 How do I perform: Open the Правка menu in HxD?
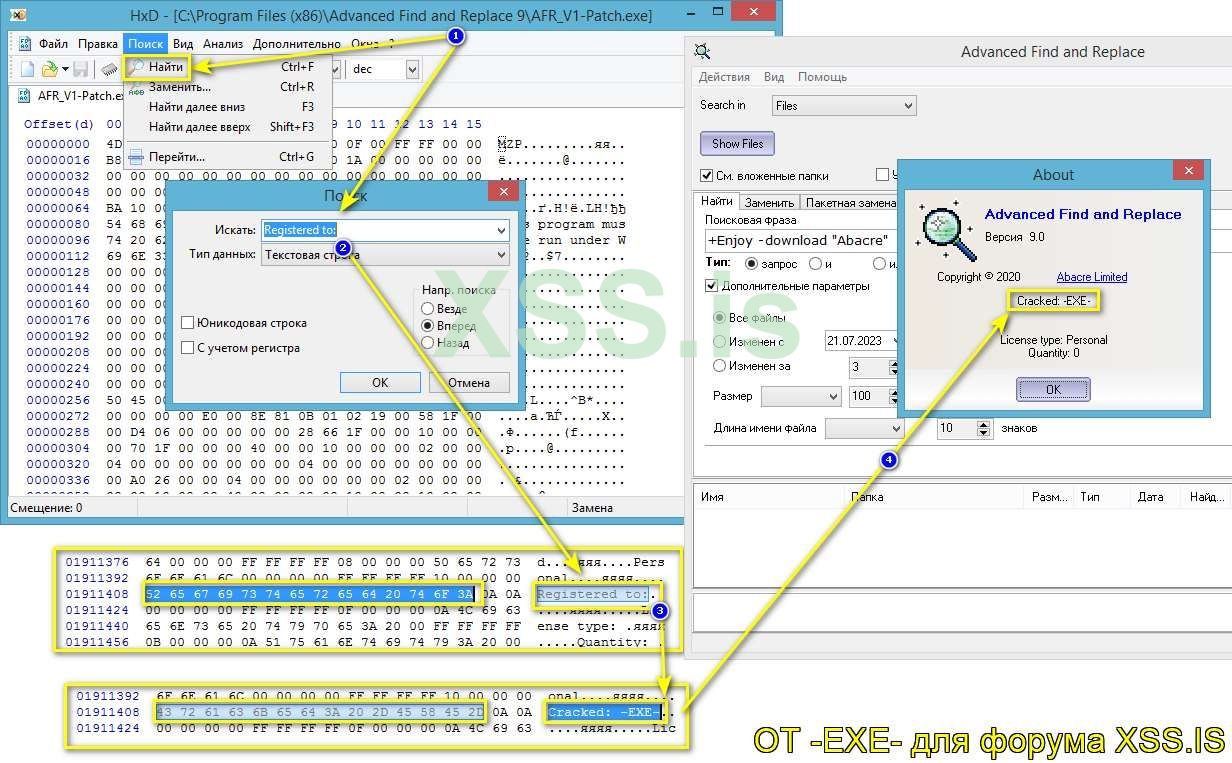98,44
